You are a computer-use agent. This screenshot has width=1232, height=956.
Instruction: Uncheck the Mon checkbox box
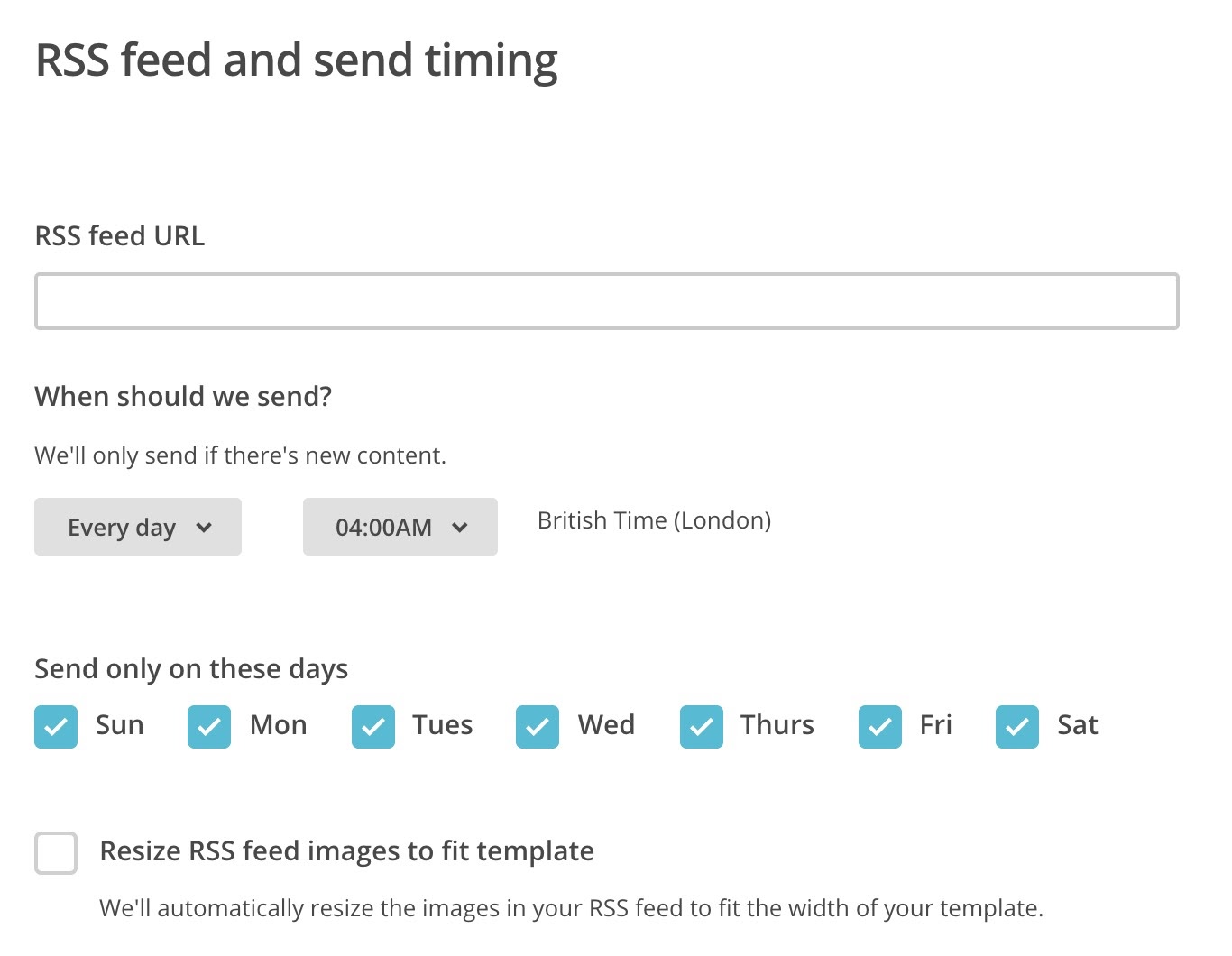point(209,727)
